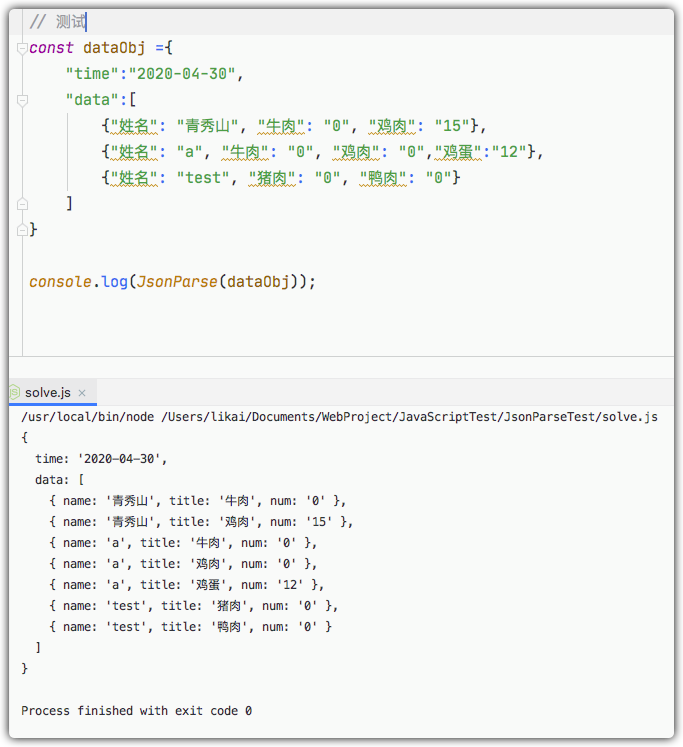
Task: Click the comment line // 测试
Action: [58, 22]
